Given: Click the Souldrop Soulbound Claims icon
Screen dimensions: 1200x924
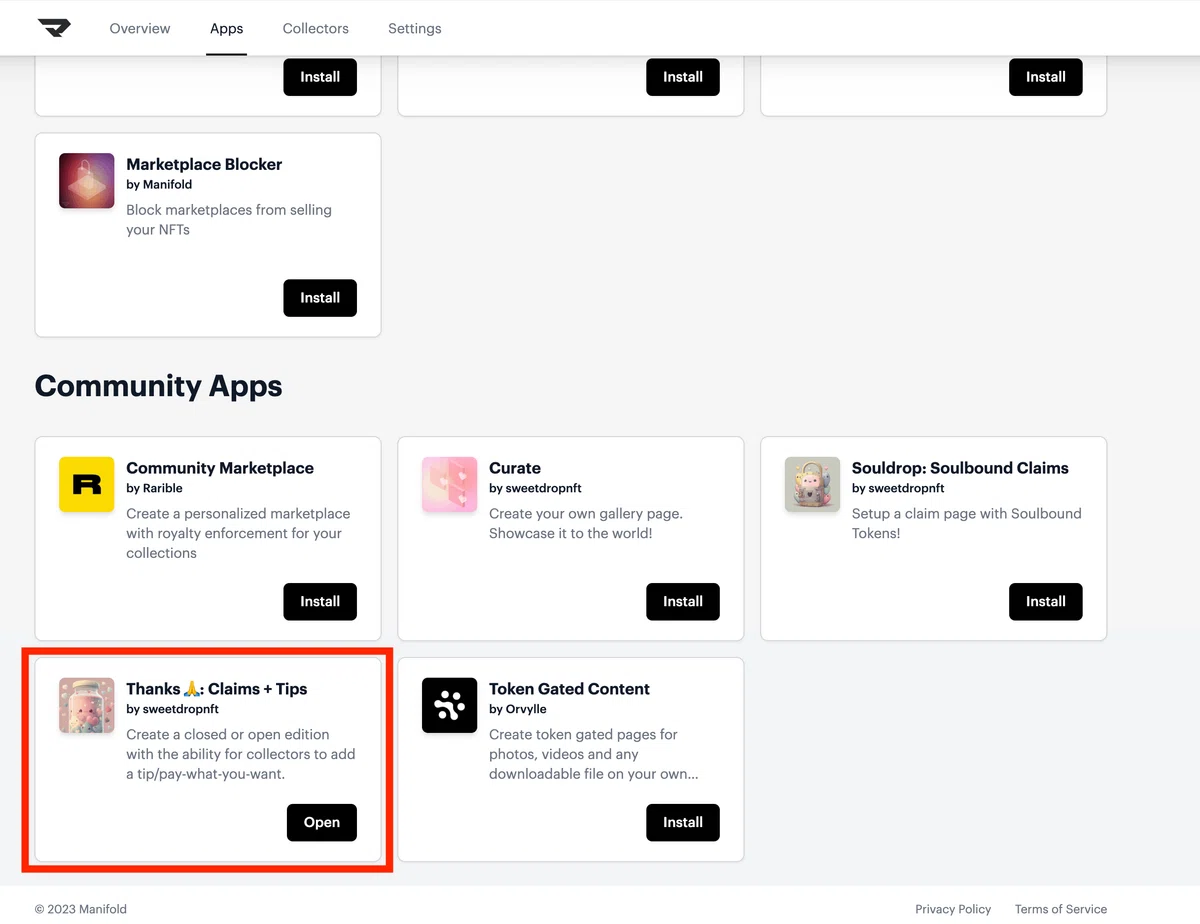Looking at the screenshot, I should click(x=813, y=485).
